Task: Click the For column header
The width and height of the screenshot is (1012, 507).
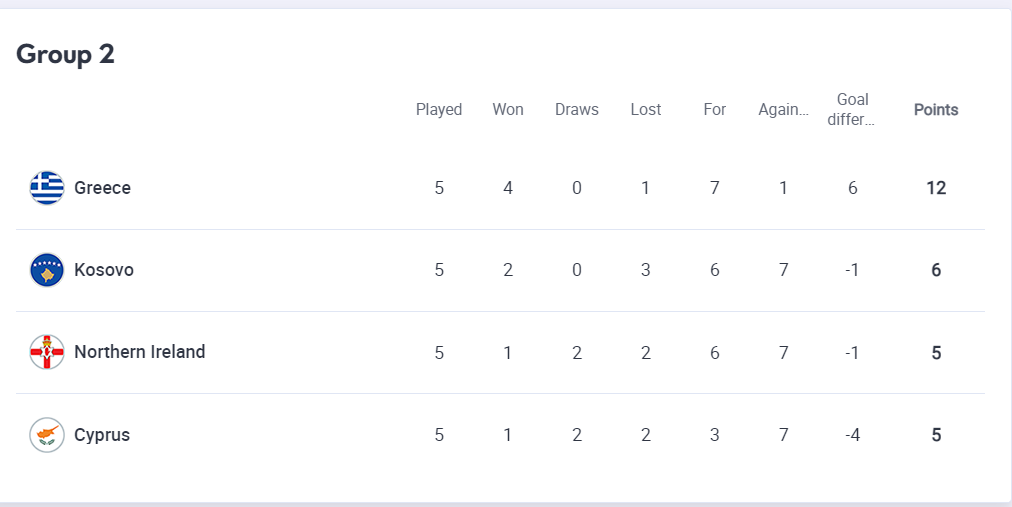Action: [714, 110]
